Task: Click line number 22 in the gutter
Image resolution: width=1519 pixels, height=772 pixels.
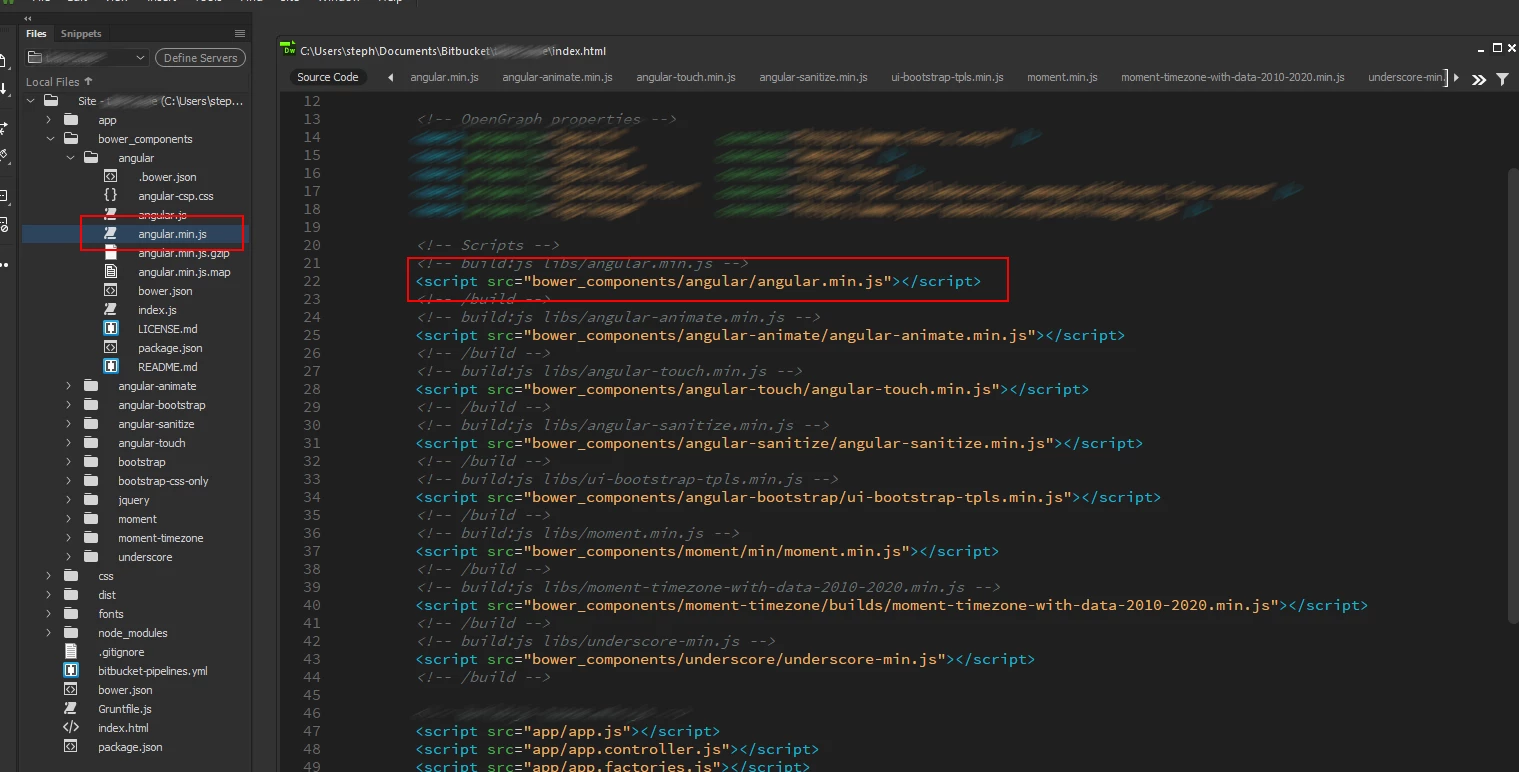Action: tap(311, 281)
